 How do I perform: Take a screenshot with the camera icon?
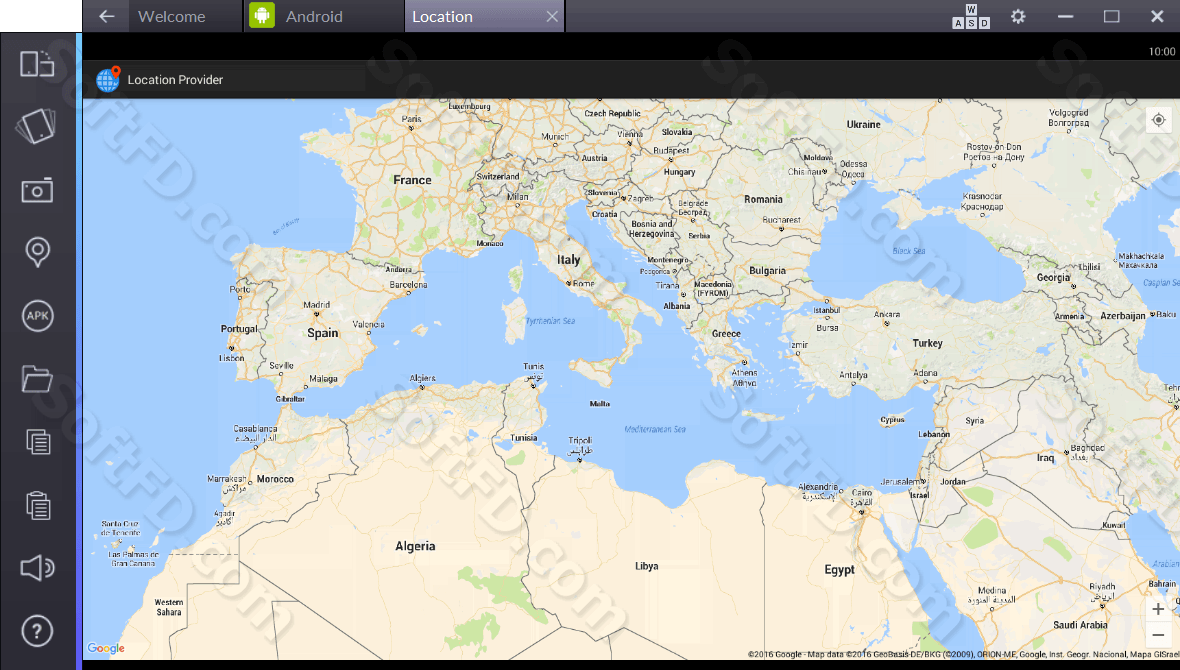tap(37, 190)
